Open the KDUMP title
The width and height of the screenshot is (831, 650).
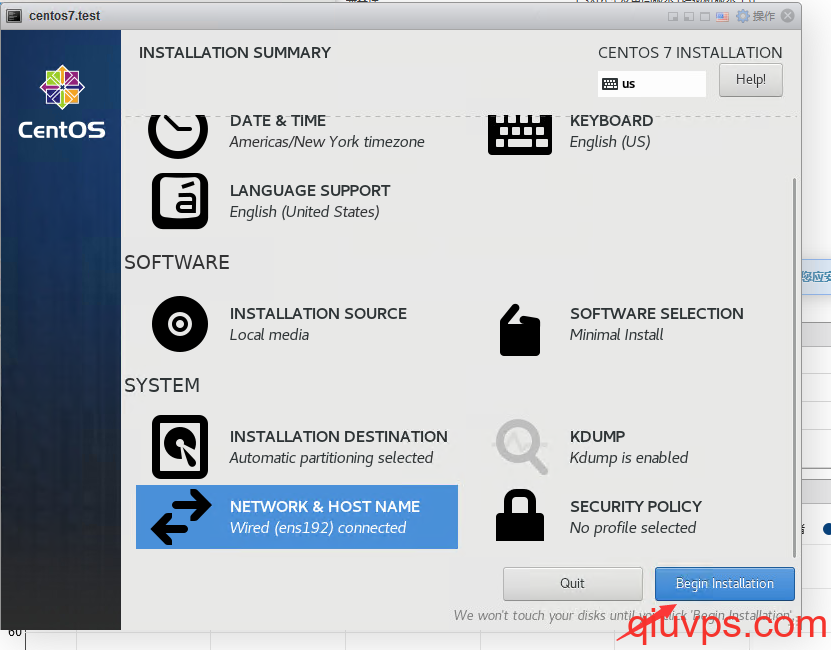598,437
